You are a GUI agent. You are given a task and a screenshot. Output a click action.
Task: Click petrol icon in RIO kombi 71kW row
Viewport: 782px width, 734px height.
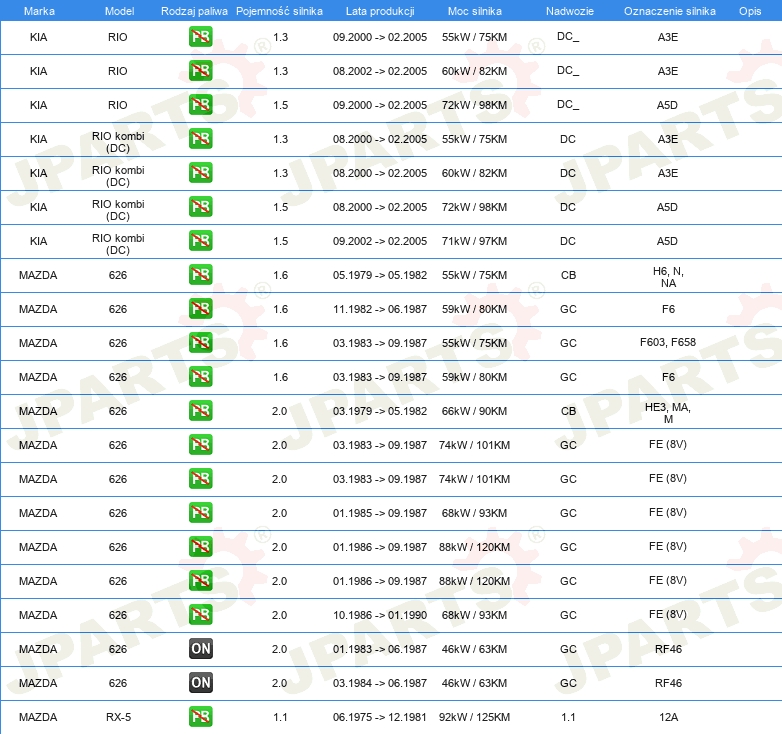pyautogui.click(x=200, y=240)
